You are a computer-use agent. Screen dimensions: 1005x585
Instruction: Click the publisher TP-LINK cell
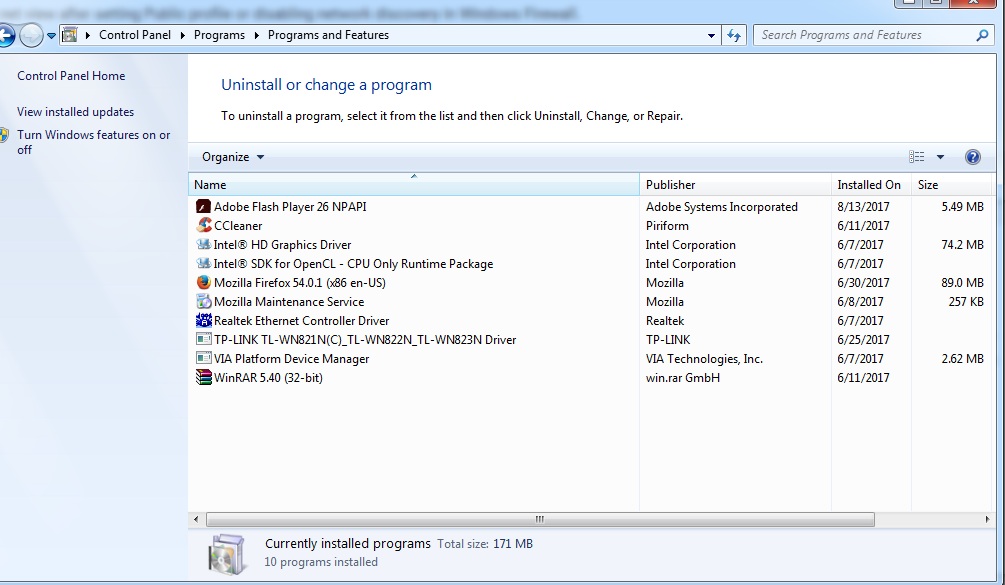(x=668, y=340)
